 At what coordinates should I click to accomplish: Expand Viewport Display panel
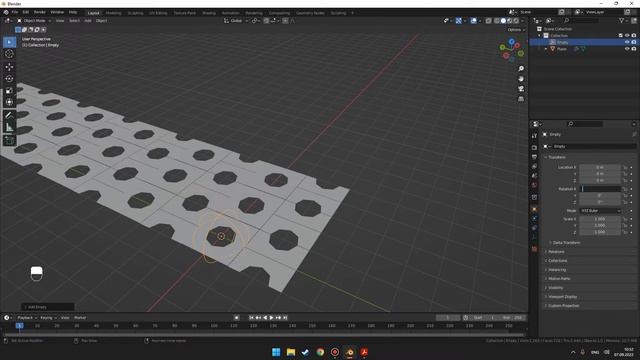pyautogui.click(x=561, y=296)
